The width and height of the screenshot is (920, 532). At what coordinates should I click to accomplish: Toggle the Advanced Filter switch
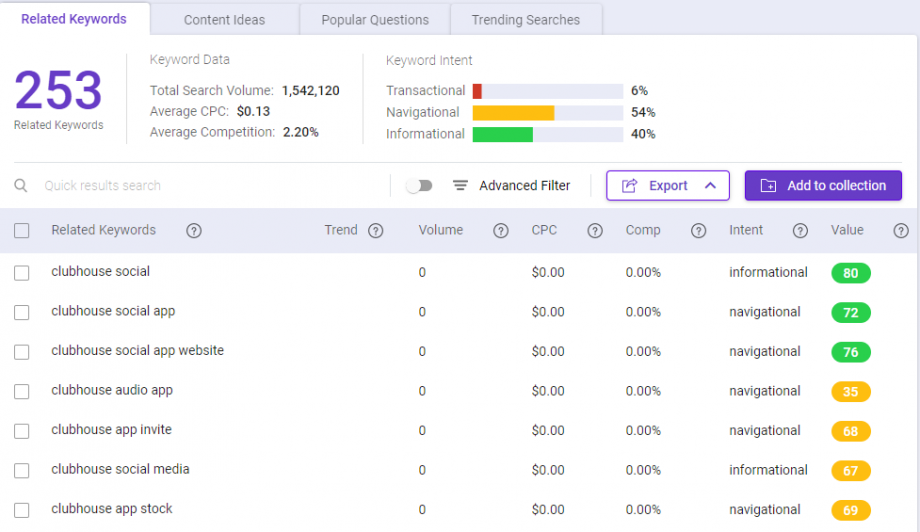click(419, 185)
